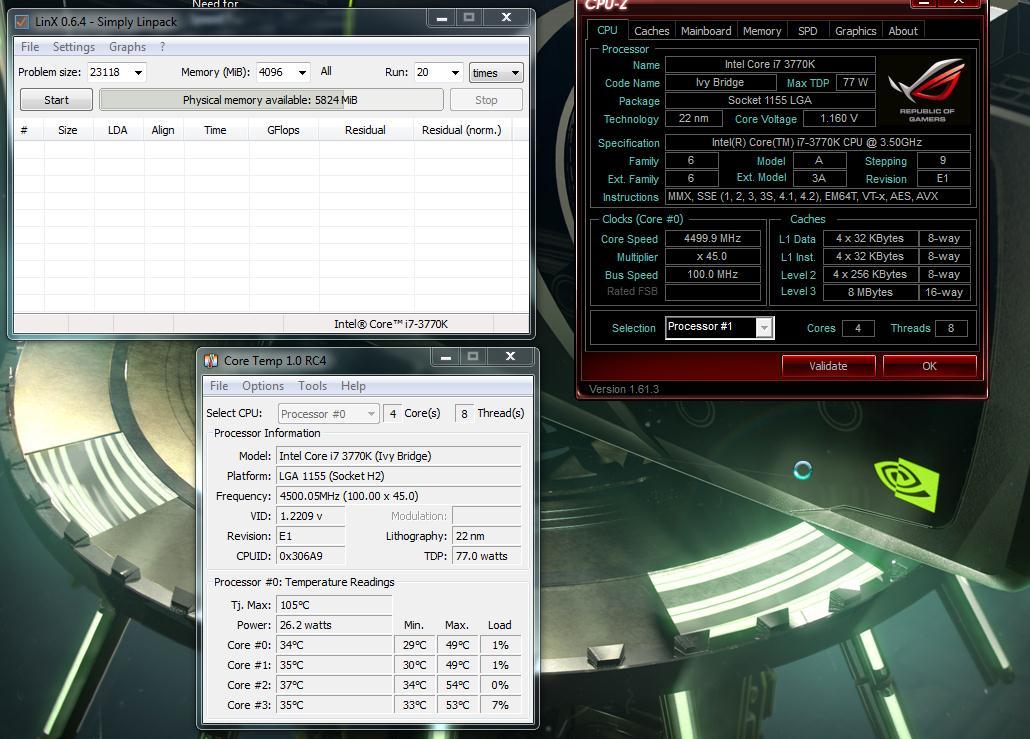
Task: Click the Frequency value 4500.05MHz in Core Temp
Action: [398, 496]
